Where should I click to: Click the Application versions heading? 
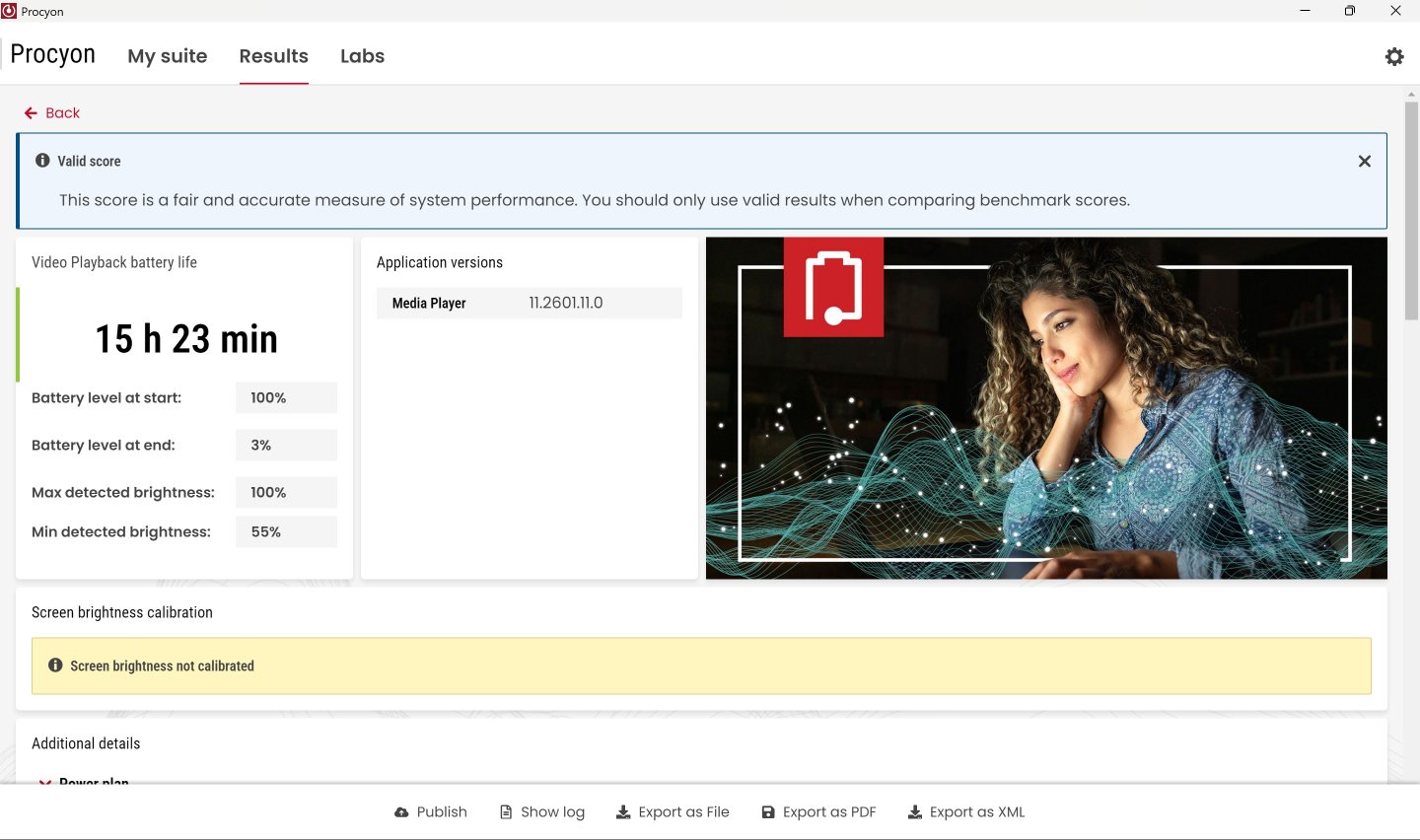click(440, 262)
